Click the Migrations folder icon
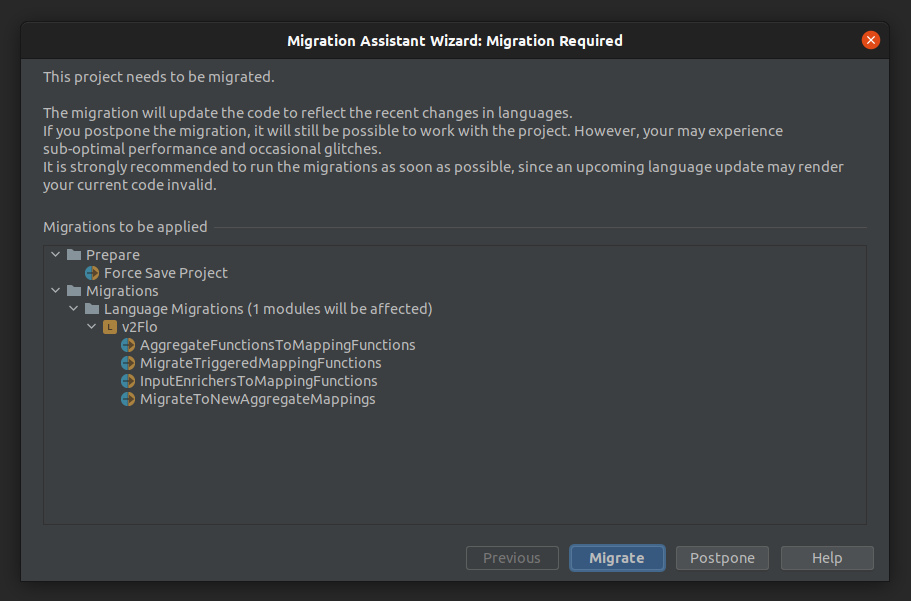Viewport: 911px width, 601px height. point(73,290)
